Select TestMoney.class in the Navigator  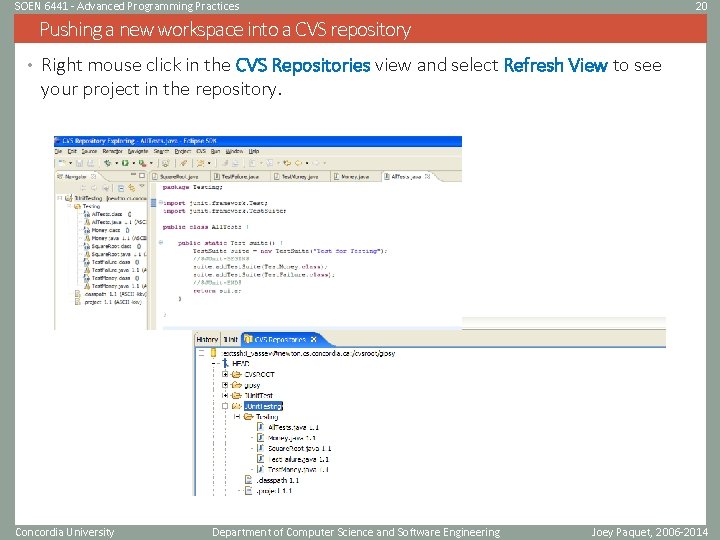tap(111, 278)
